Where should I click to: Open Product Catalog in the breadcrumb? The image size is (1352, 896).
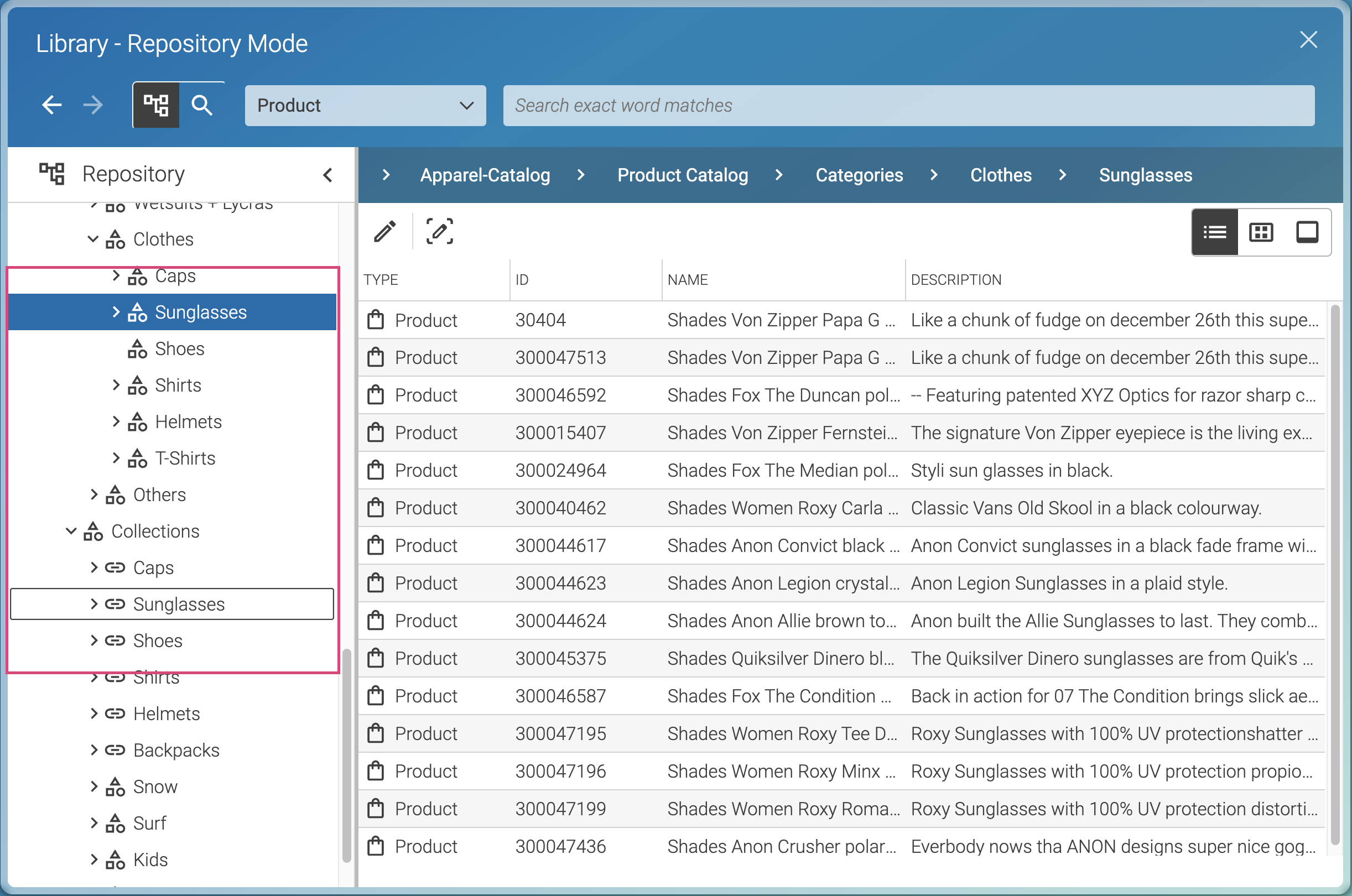[682, 175]
